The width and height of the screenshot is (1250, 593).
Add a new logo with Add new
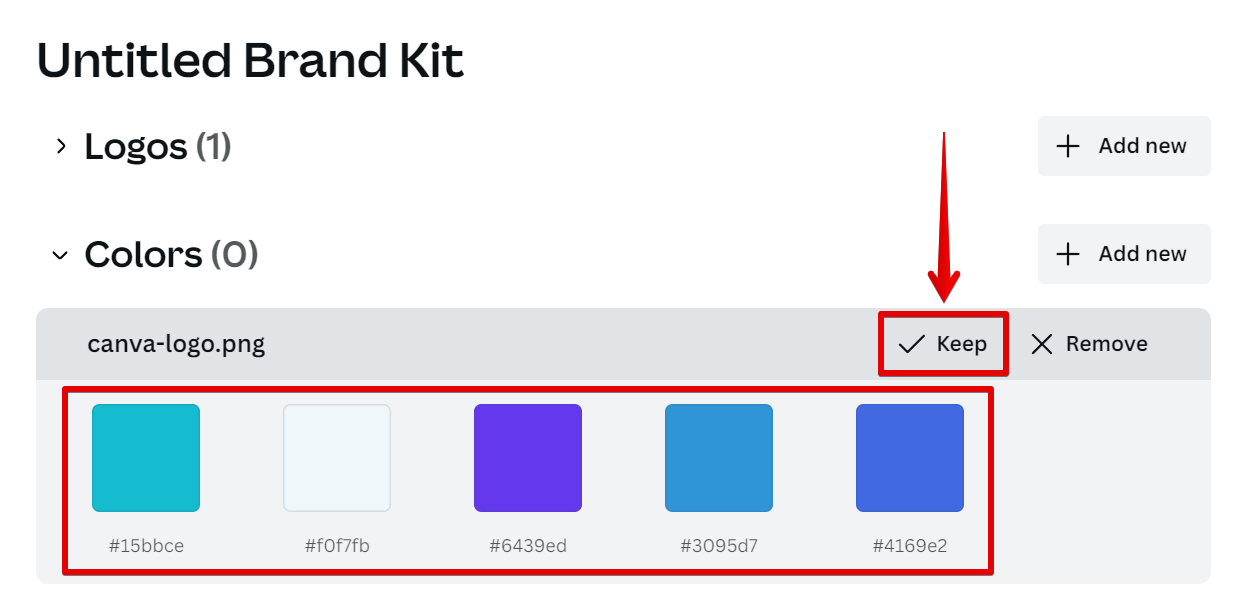(1124, 146)
